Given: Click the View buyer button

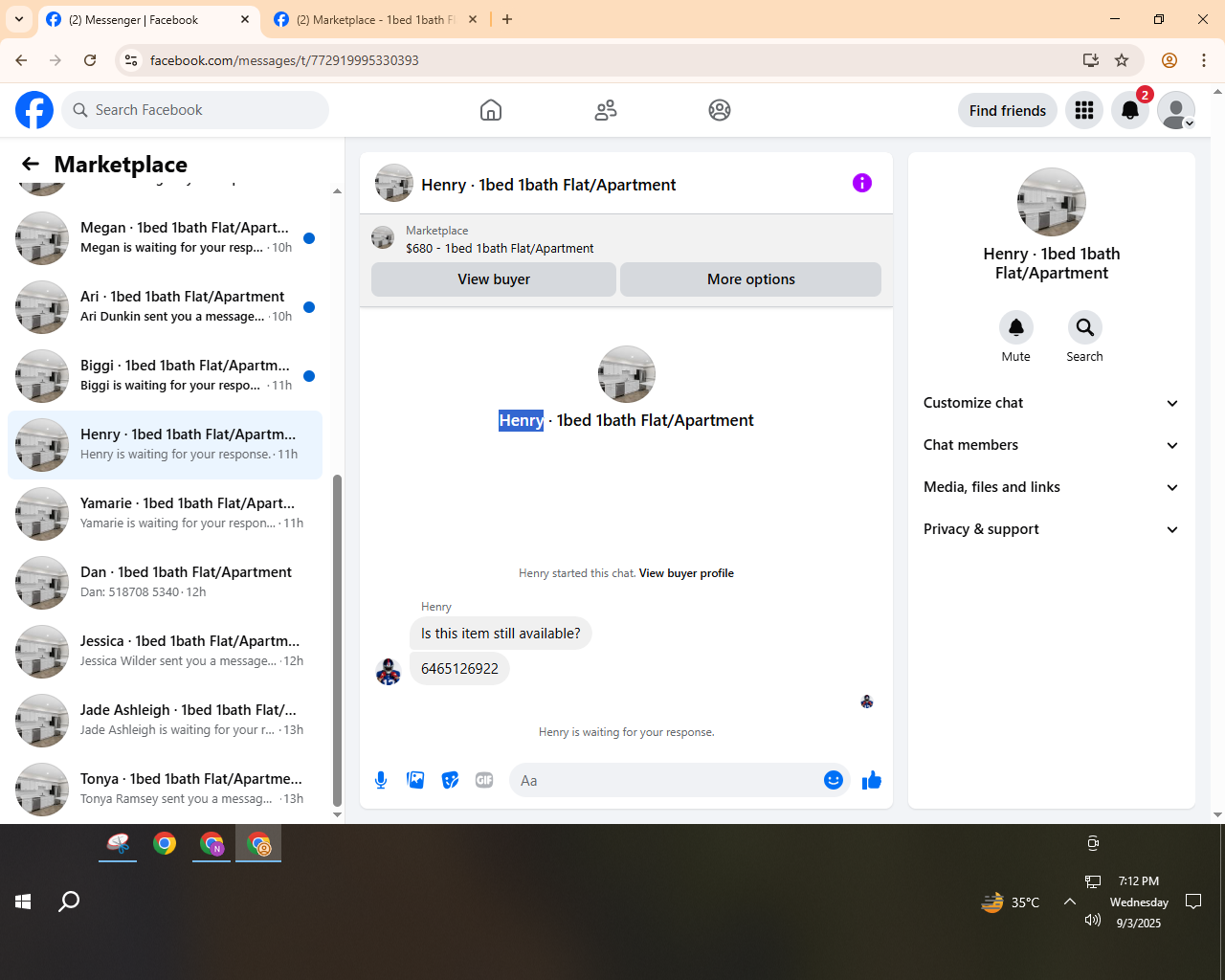Looking at the screenshot, I should pos(494,279).
